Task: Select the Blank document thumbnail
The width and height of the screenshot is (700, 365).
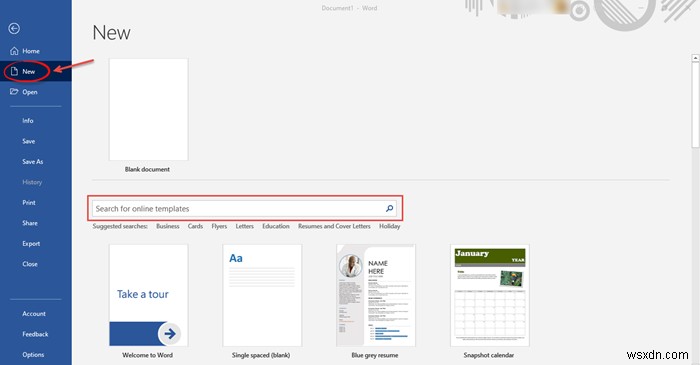Action: tap(148, 109)
